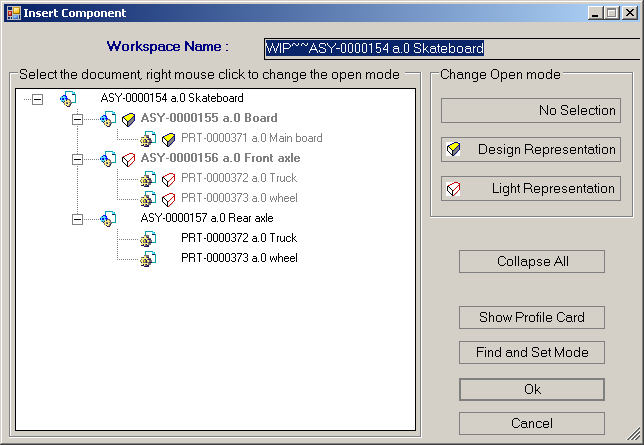
Task: Click the Workspace Name text field
Action: (450, 48)
